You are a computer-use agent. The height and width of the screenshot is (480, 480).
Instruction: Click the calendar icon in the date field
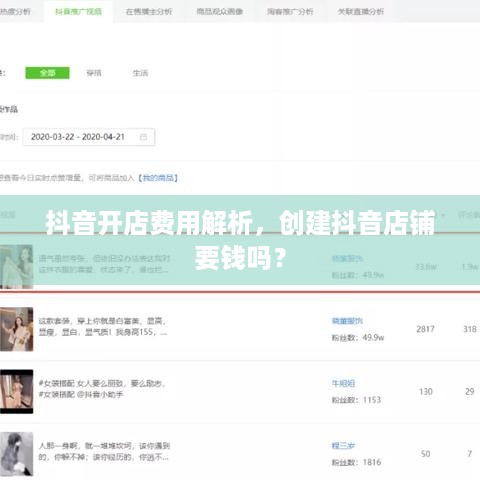point(143,137)
